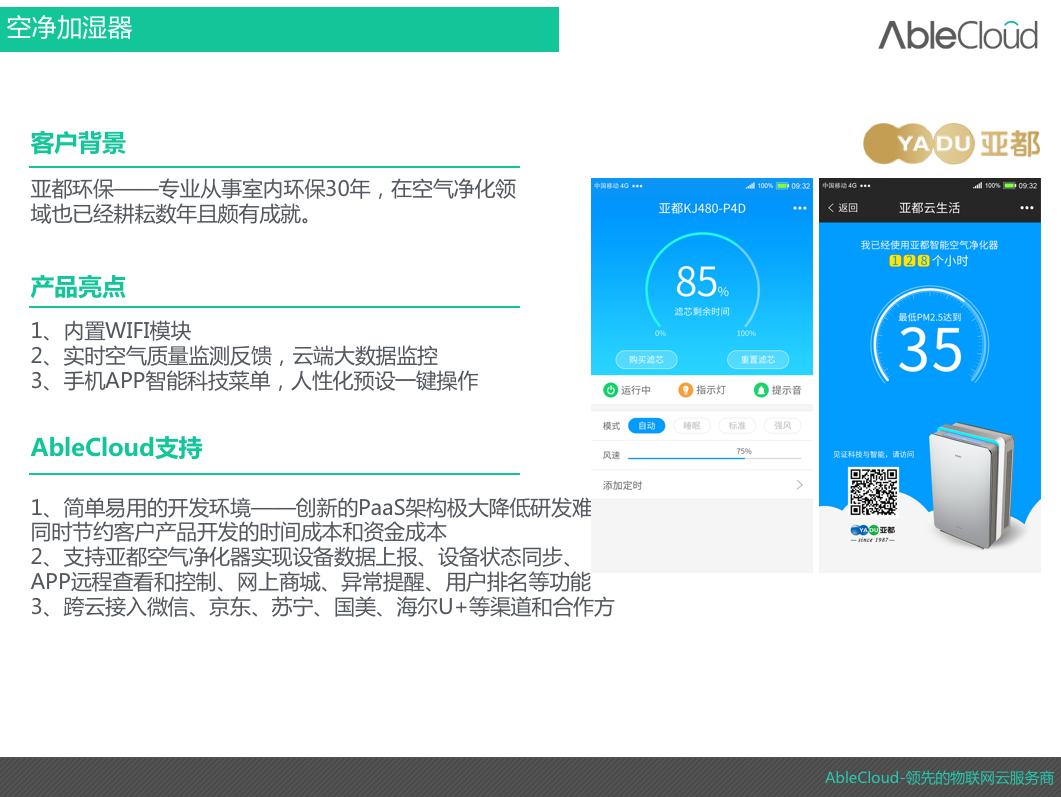Screen dimensions: 1061x797
Task: Click the 指示灯 label text
Action: click(711, 390)
